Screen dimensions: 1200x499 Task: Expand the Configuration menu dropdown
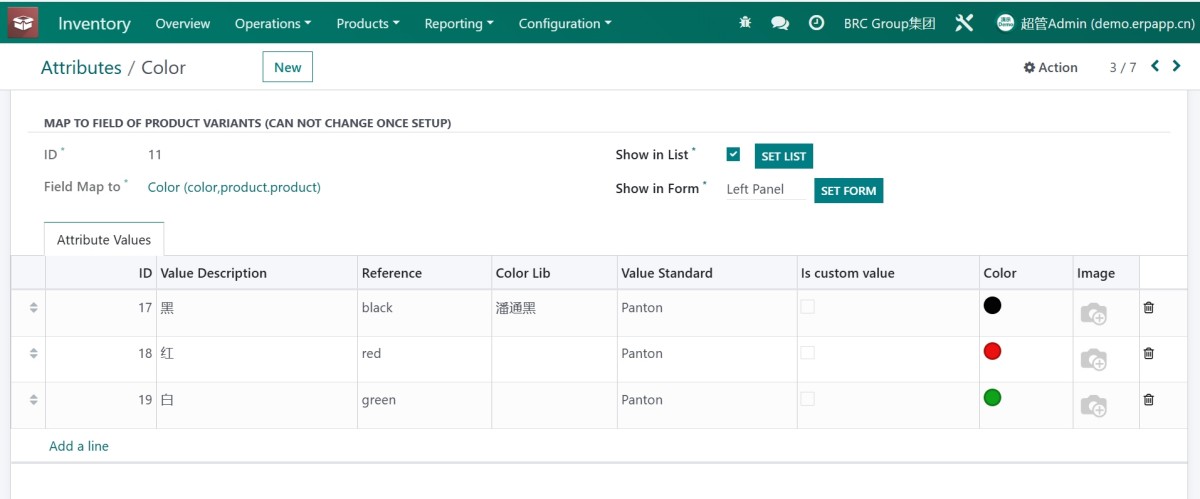coord(564,23)
